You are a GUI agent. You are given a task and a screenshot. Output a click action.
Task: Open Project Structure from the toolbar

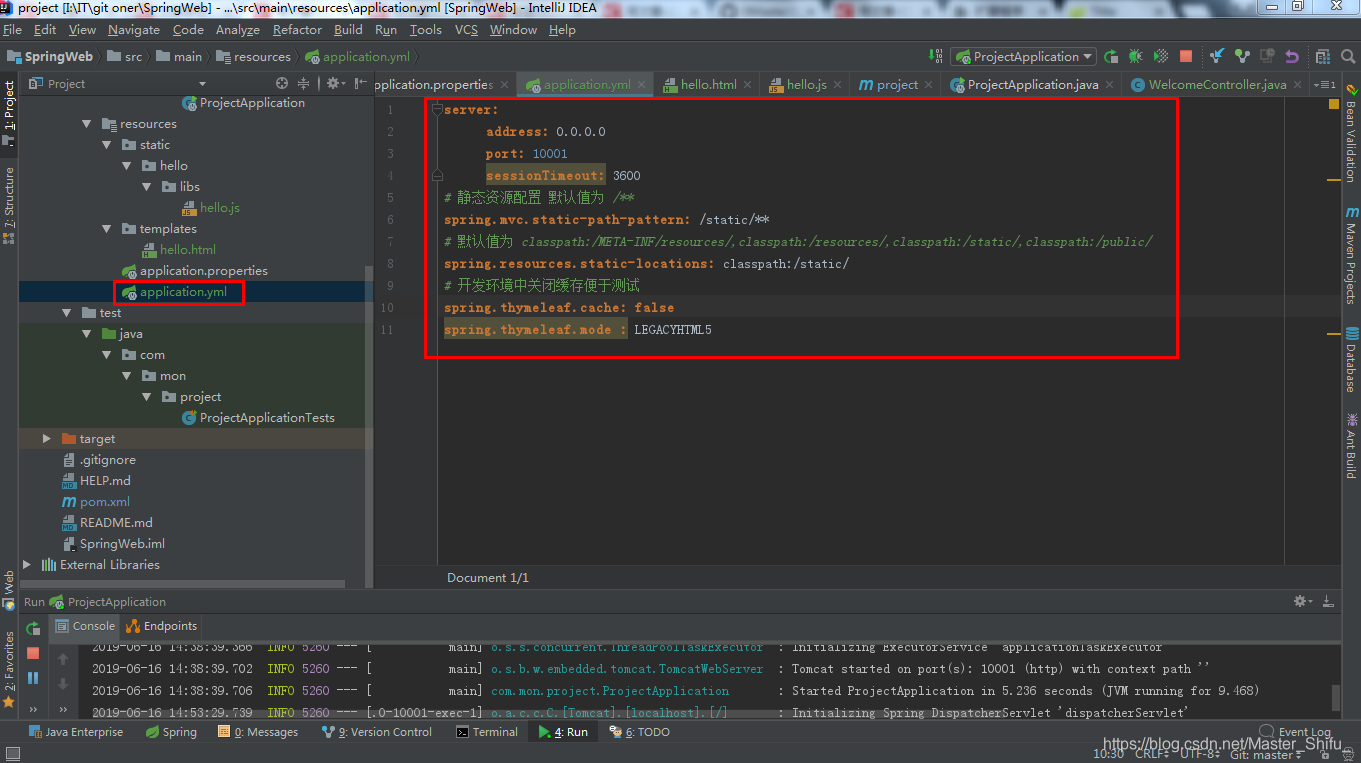pos(1323,57)
